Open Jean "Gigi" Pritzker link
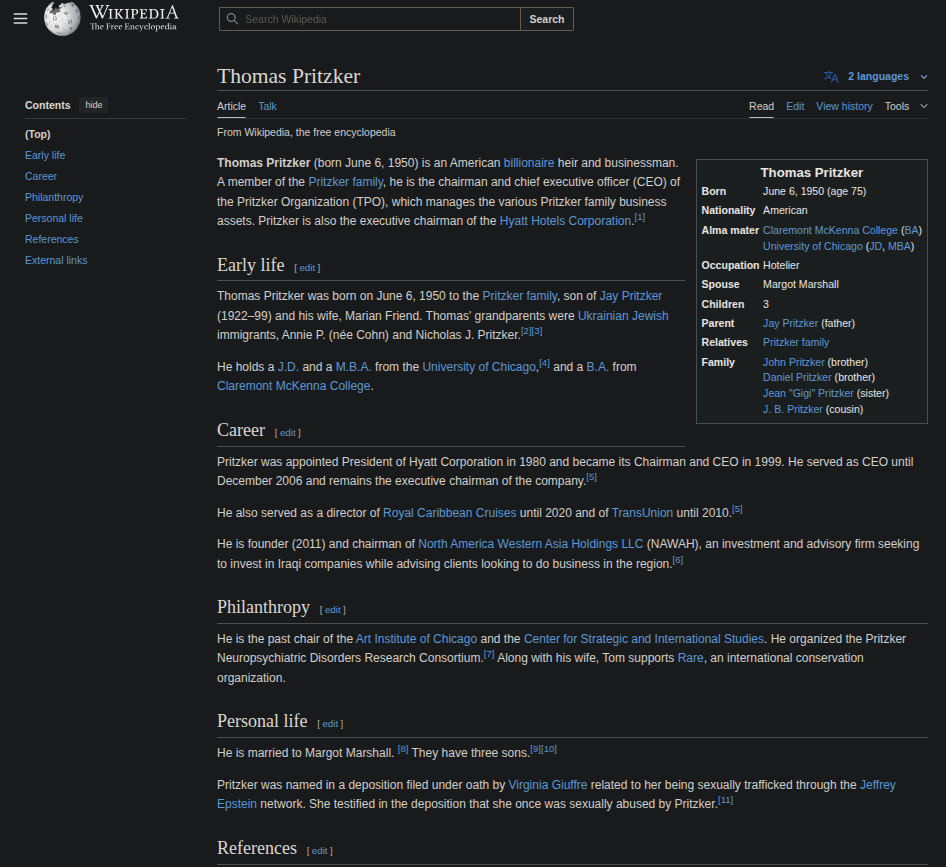This screenshot has height=867, width=946. click(808, 393)
